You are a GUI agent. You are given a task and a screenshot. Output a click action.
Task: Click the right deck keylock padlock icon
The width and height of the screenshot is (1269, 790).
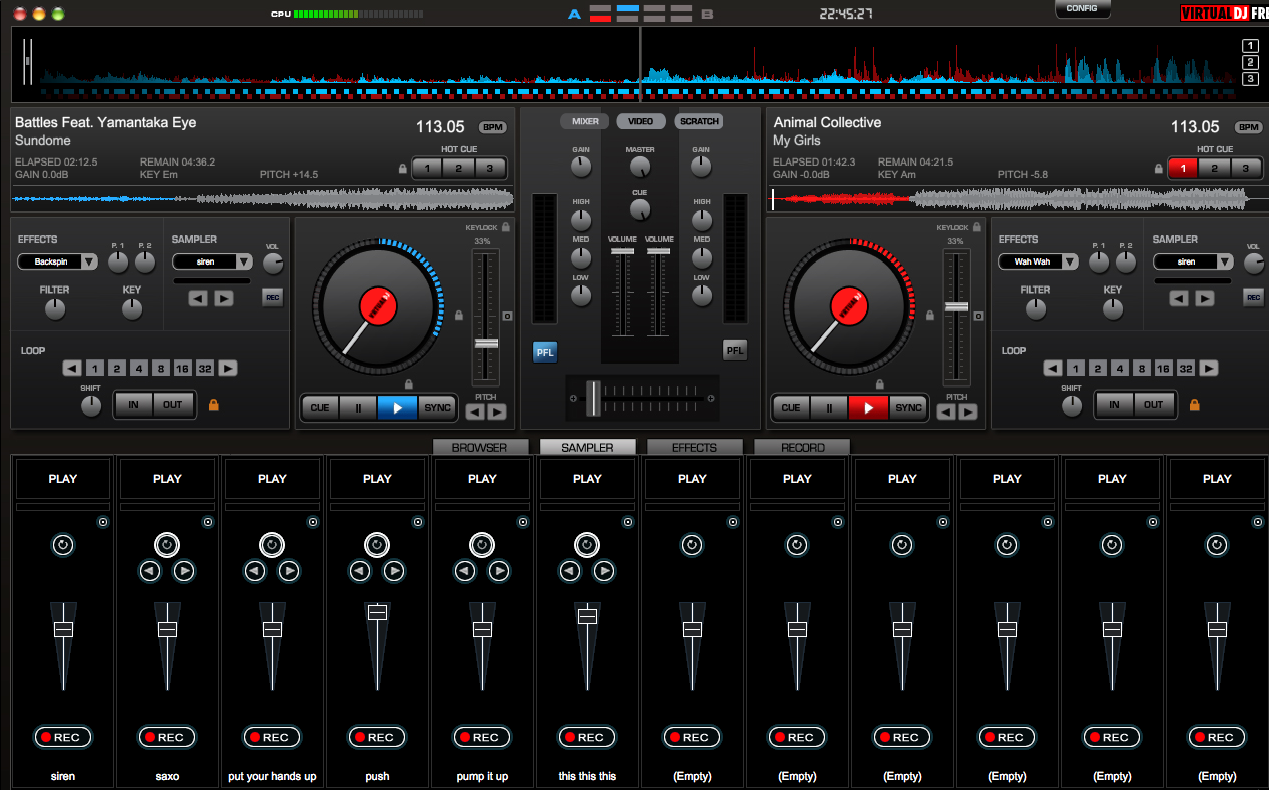[977, 228]
